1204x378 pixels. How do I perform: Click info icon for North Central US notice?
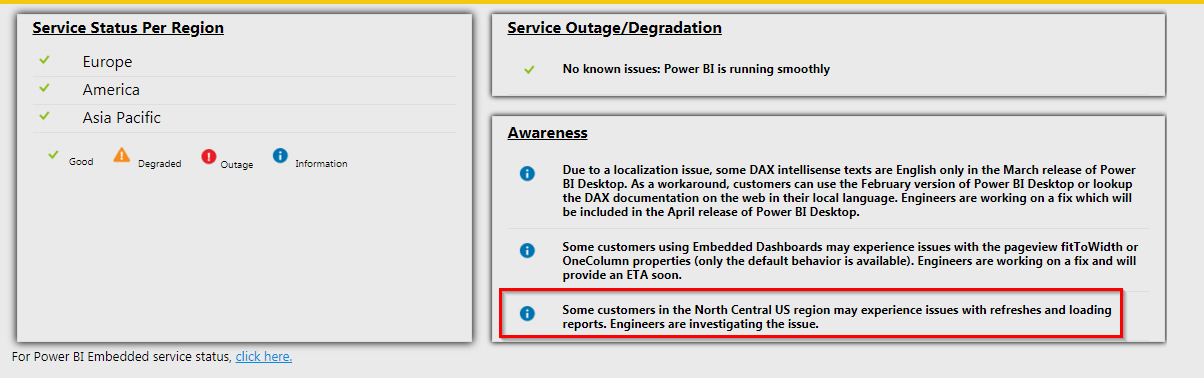pos(527,314)
